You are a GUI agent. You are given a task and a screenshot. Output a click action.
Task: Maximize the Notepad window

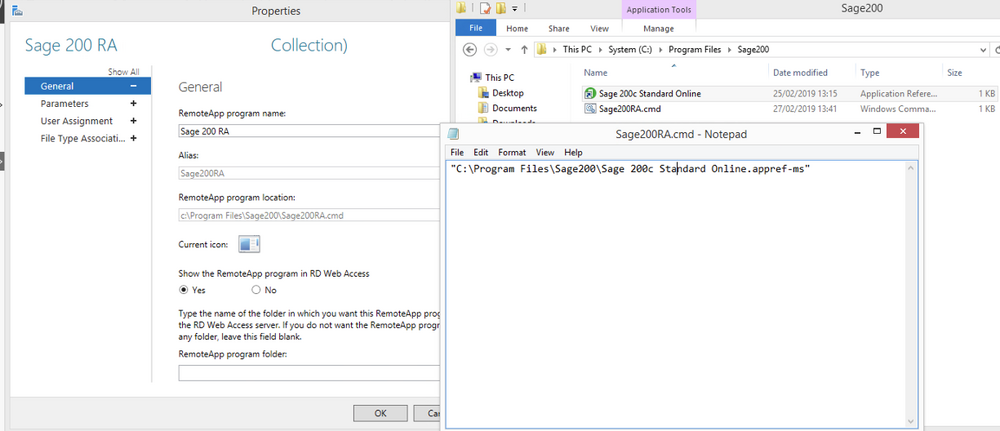click(x=876, y=132)
